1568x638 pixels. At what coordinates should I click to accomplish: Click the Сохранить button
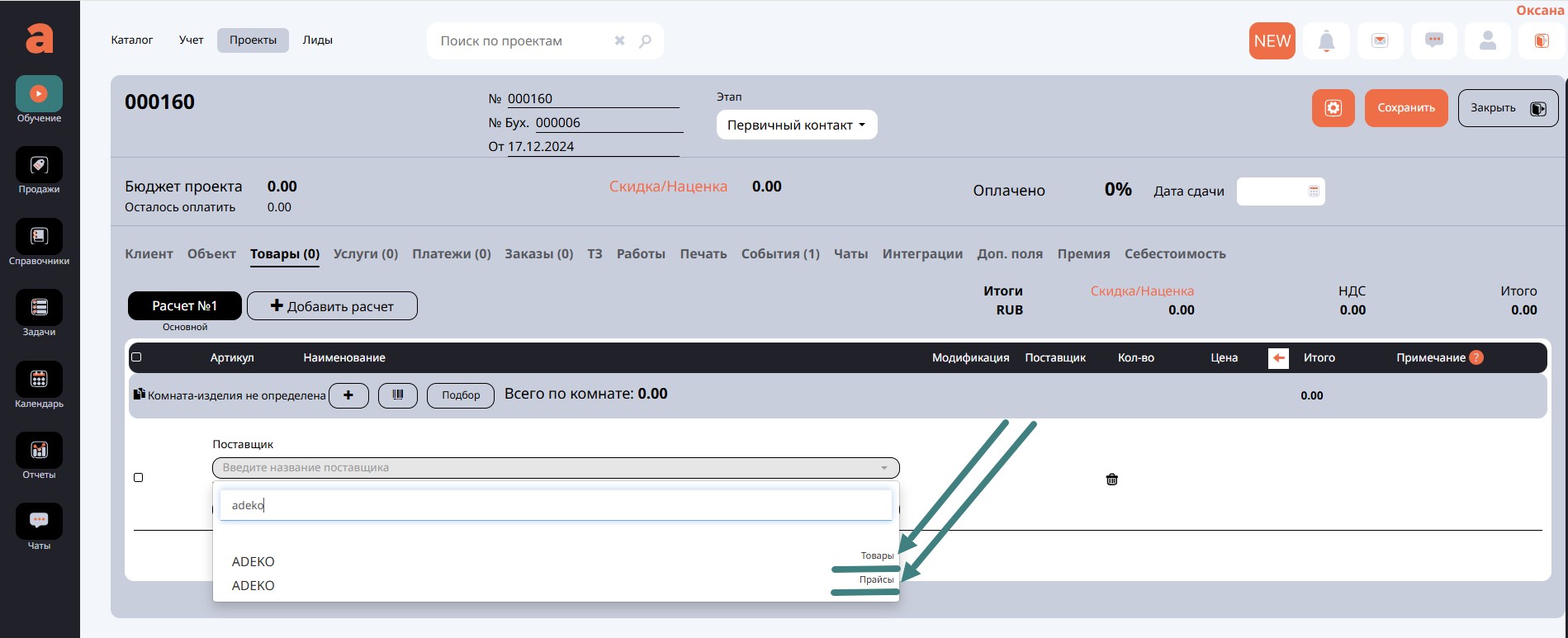point(1405,108)
